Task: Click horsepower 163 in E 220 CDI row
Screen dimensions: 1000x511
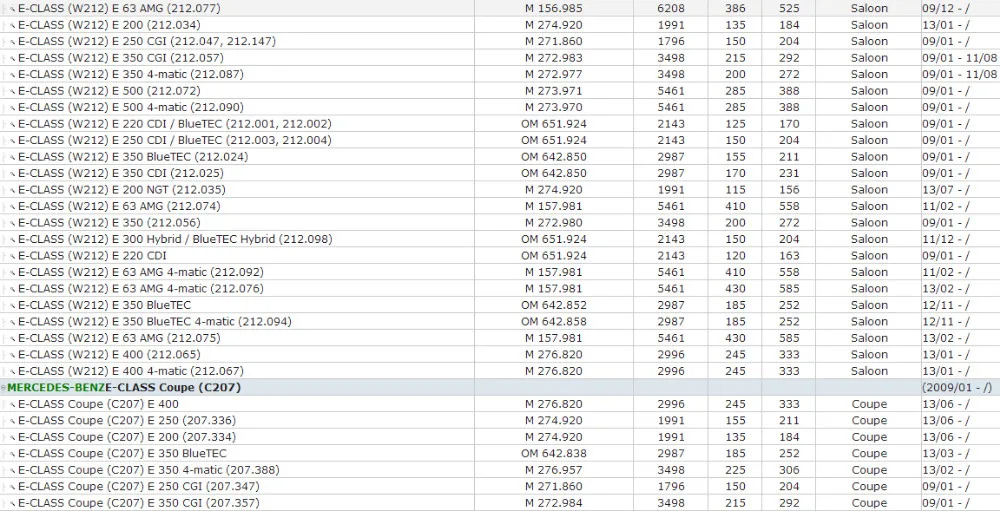Action: click(x=789, y=256)
